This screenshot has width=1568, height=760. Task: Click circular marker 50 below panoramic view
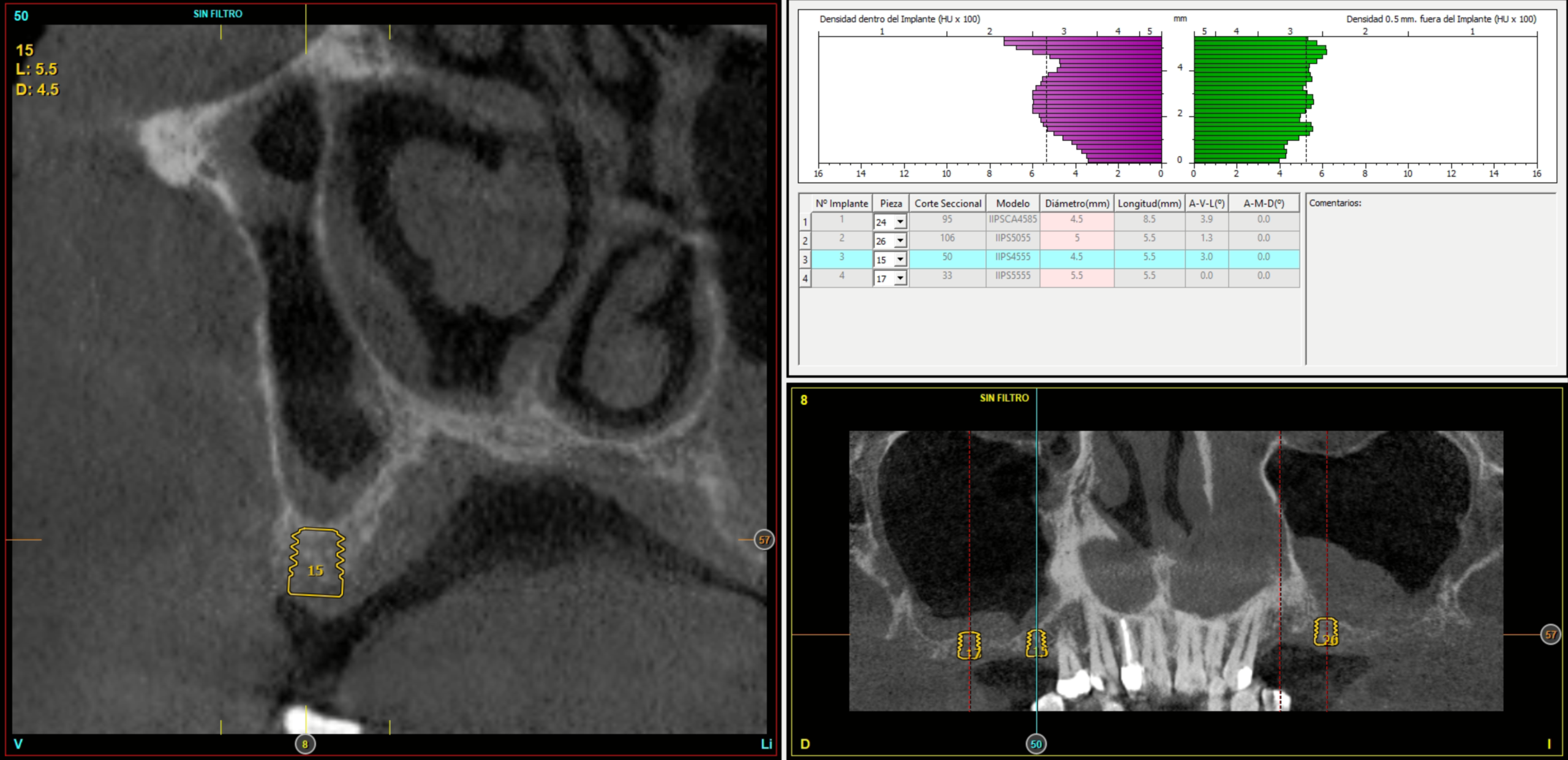[x=1036, y=744]
